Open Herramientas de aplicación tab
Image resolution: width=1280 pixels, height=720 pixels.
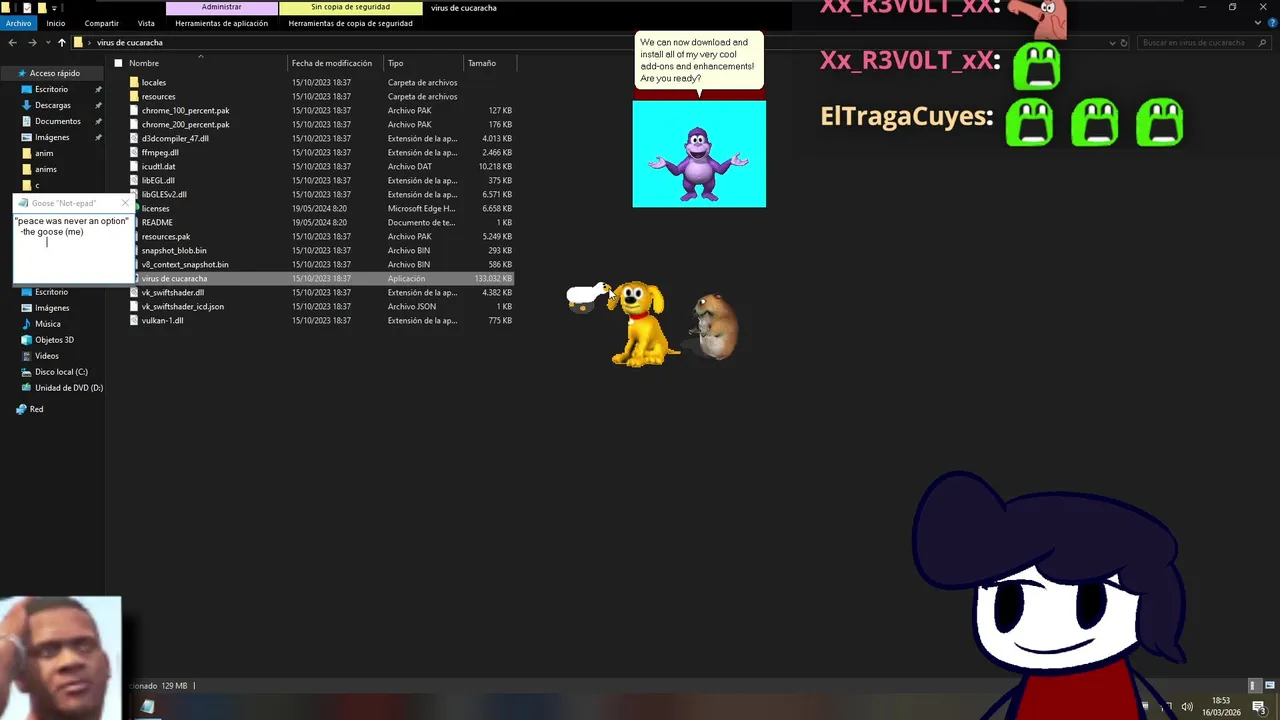[x=221, y=23]
